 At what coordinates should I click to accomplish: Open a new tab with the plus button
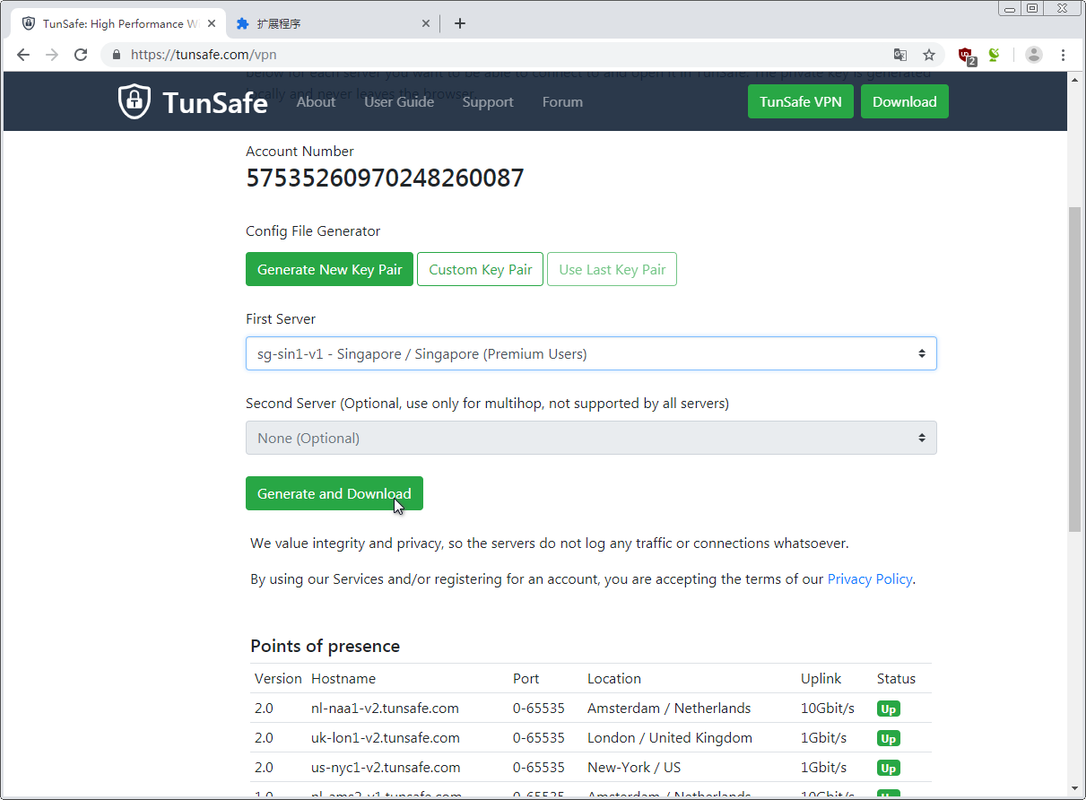[x=460, y=24]
